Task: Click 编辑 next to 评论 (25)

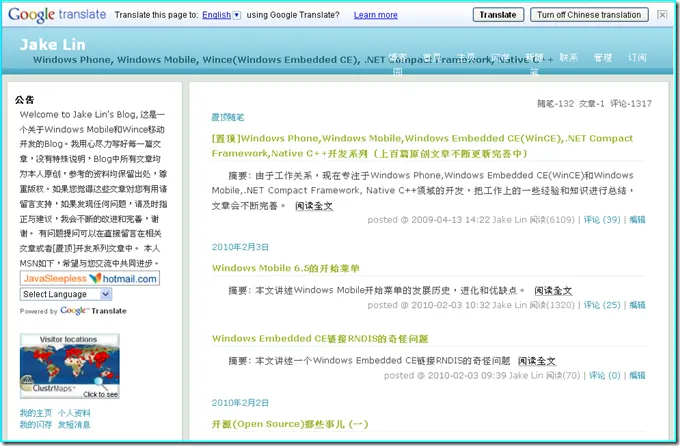Action: (637, 305)
